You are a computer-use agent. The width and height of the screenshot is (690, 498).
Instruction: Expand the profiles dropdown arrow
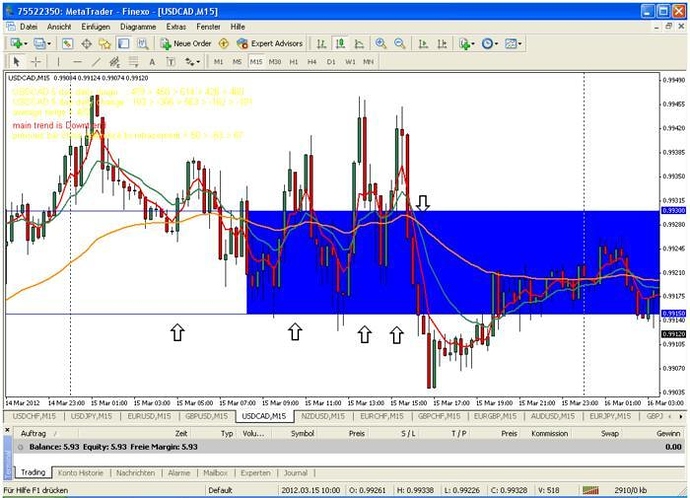[49, 44]
